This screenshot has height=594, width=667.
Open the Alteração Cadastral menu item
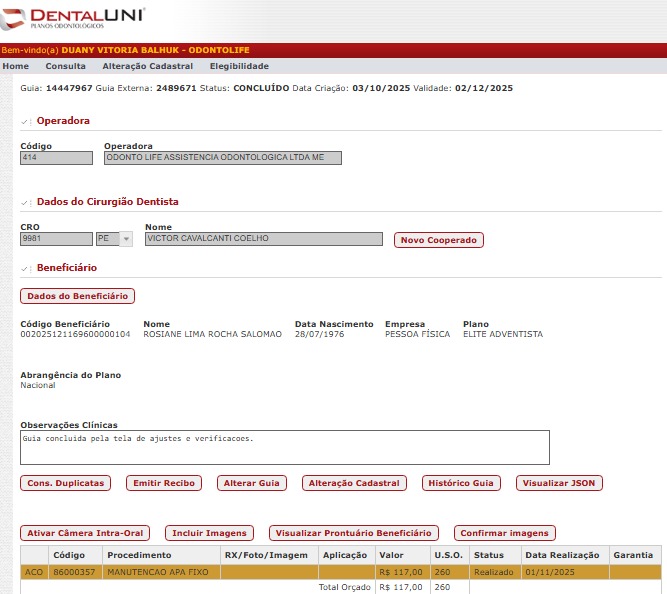point(148,66)
